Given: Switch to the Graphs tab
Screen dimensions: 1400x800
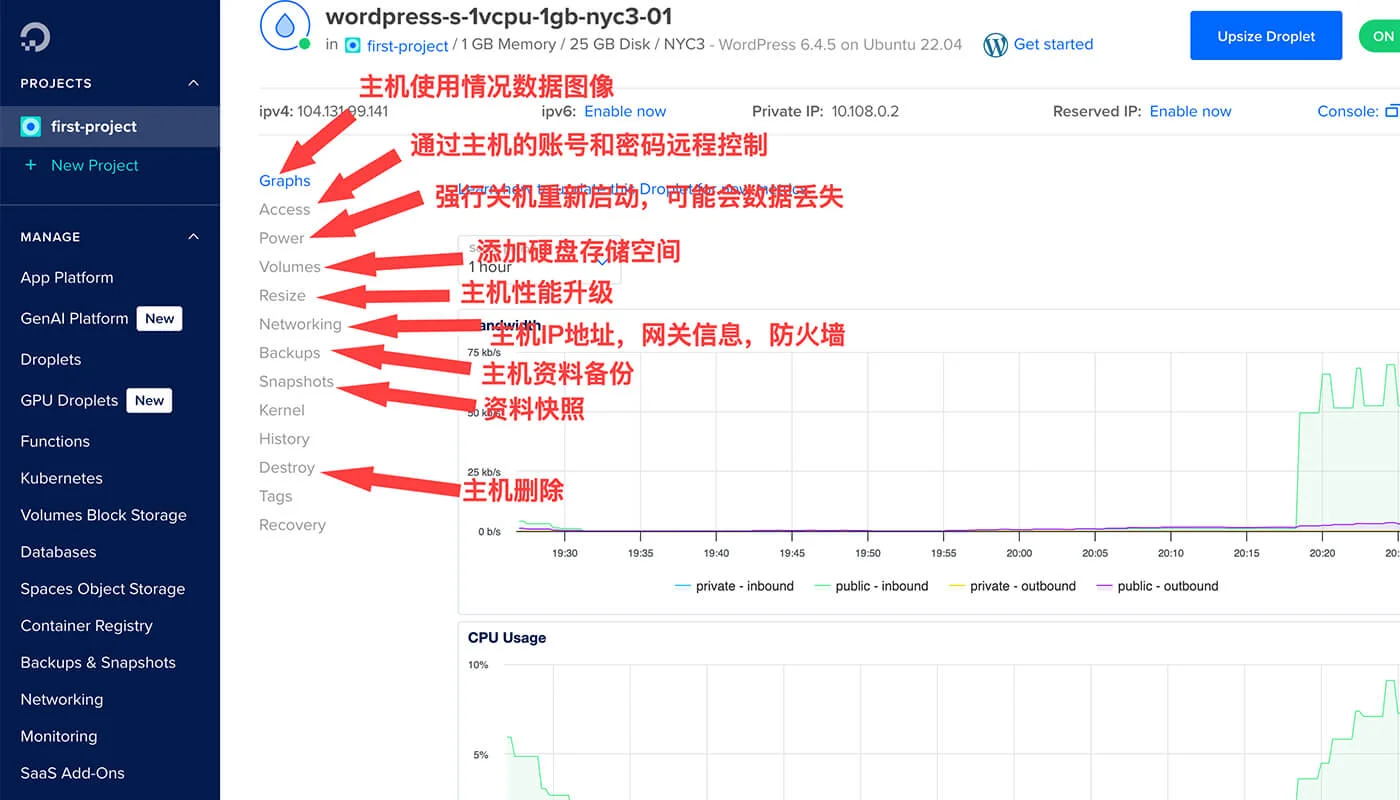Looking at the screenshot, I should coord(285,180).
